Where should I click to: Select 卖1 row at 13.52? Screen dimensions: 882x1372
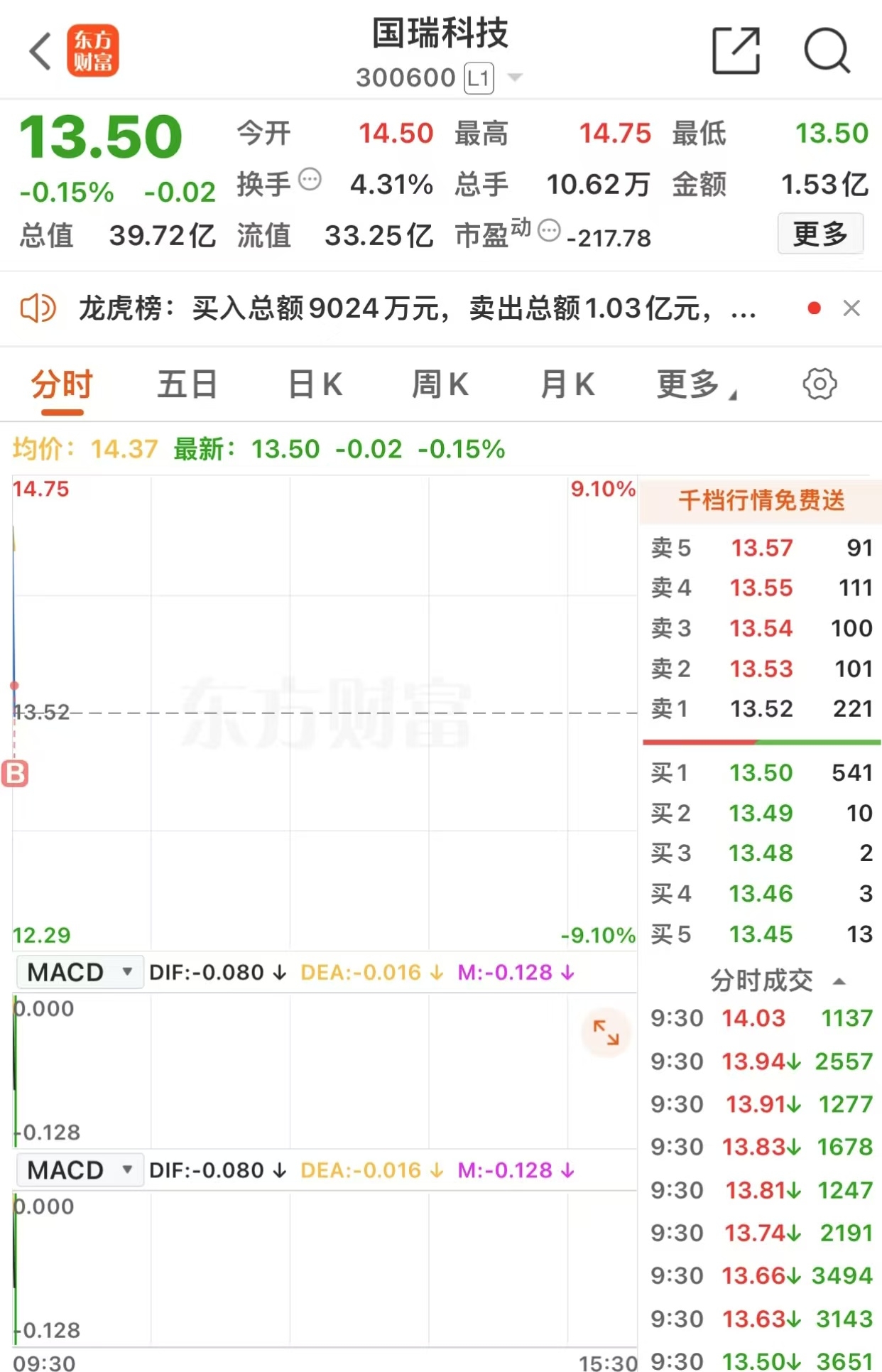click(761, 708)
